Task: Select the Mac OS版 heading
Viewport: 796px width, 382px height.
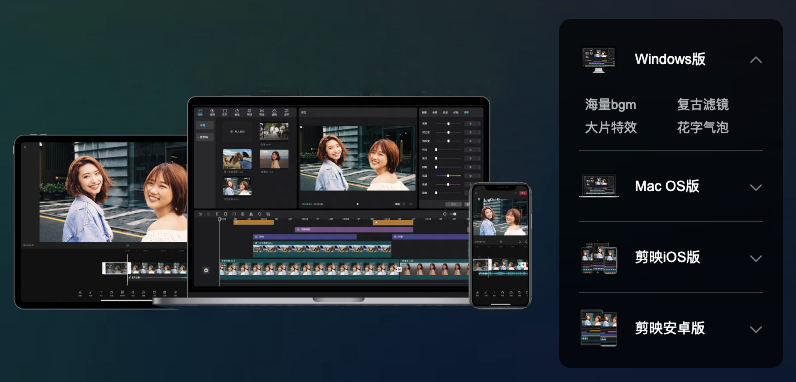Action: [667, 186]
